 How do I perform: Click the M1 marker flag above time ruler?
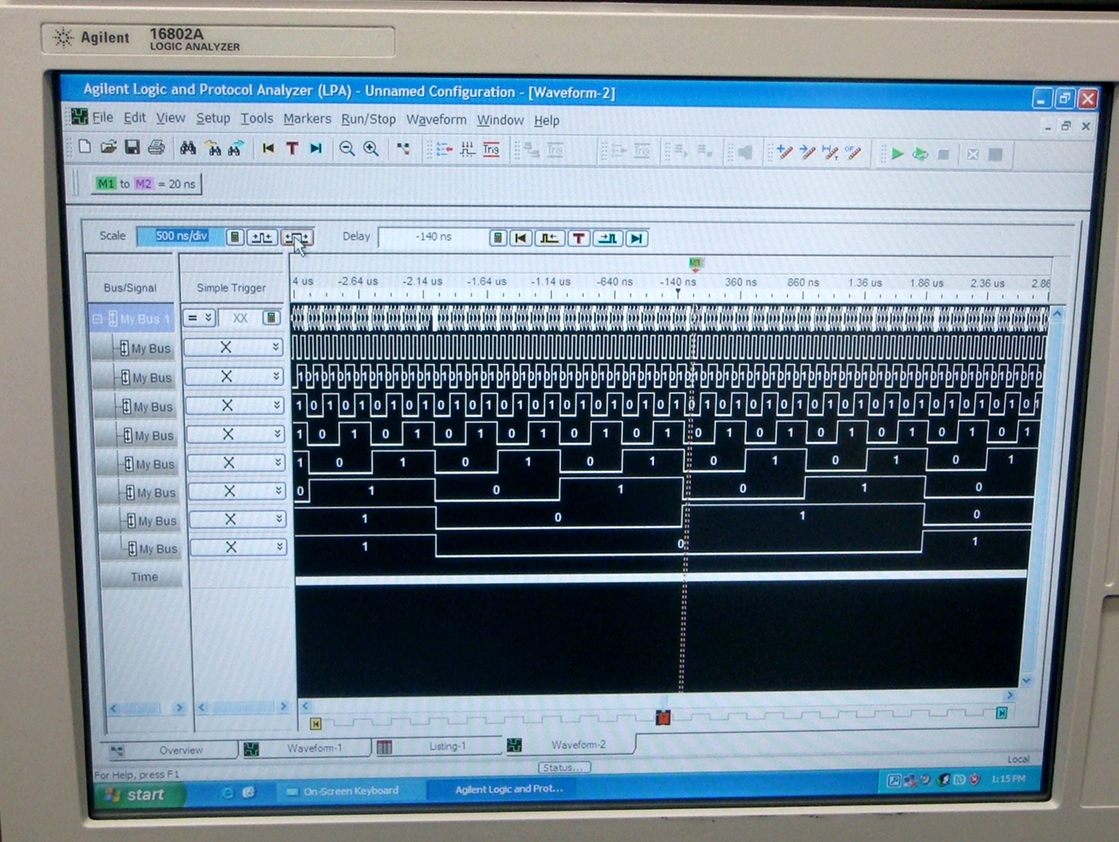coord(696,264)
